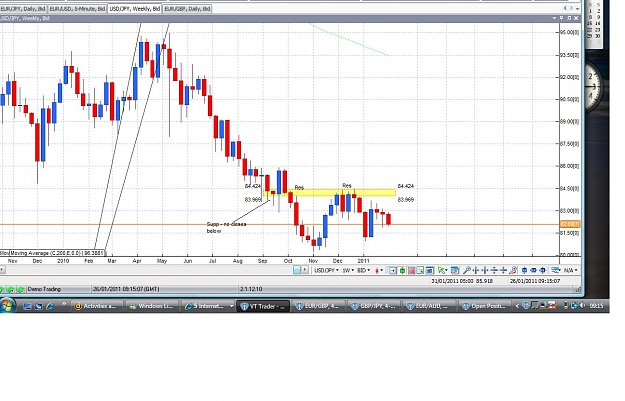Click the left 'Res' annotation label
625x401 pixels.
click(x=299, y=187)
